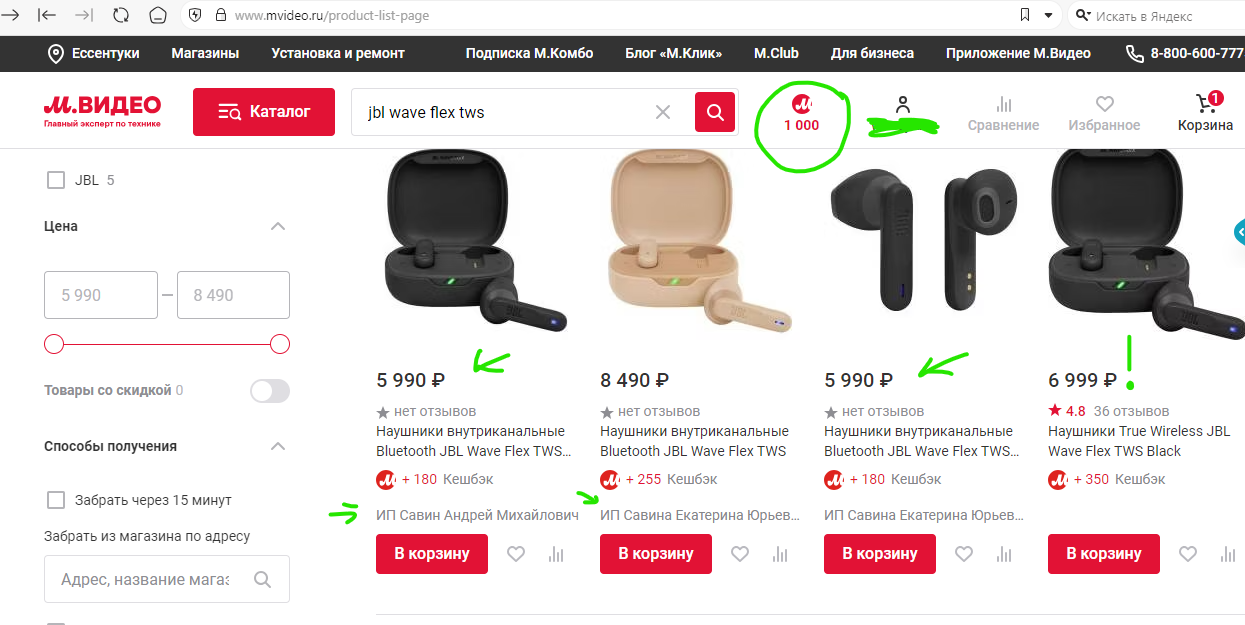Collapse the Способы получения section
The height and width of the screenshot is (625, 1245).
(279, 446)
